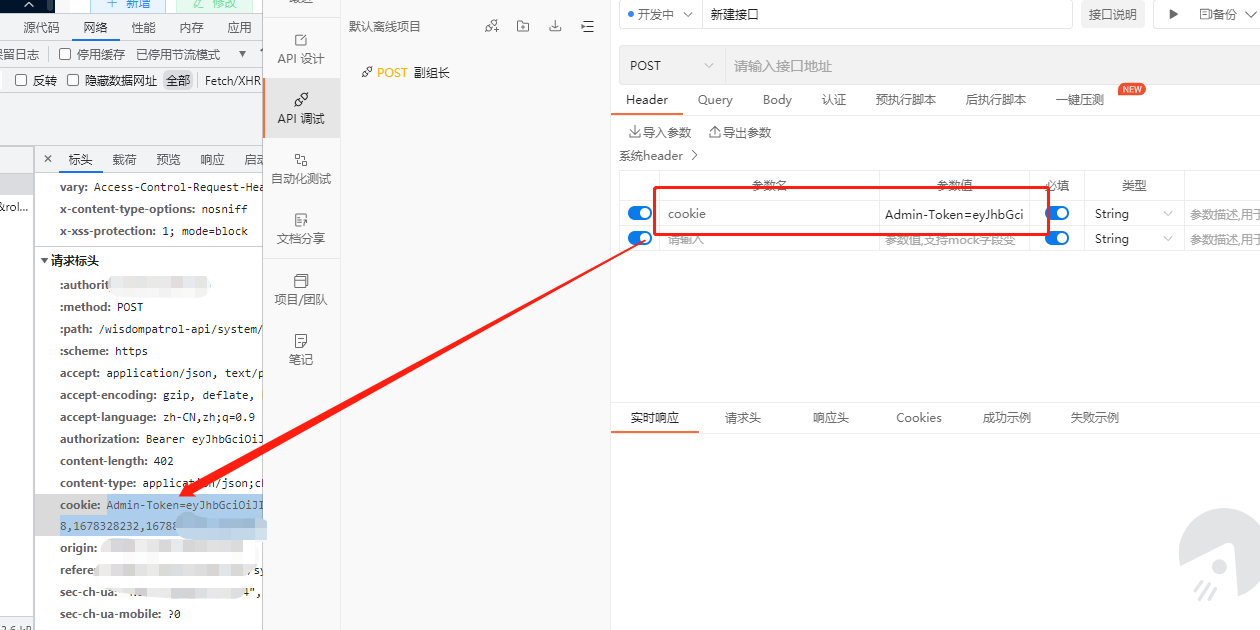The image size is (1260, 630).
Task: Toggle the cookie row enable switch
Action: coord(639,213)
